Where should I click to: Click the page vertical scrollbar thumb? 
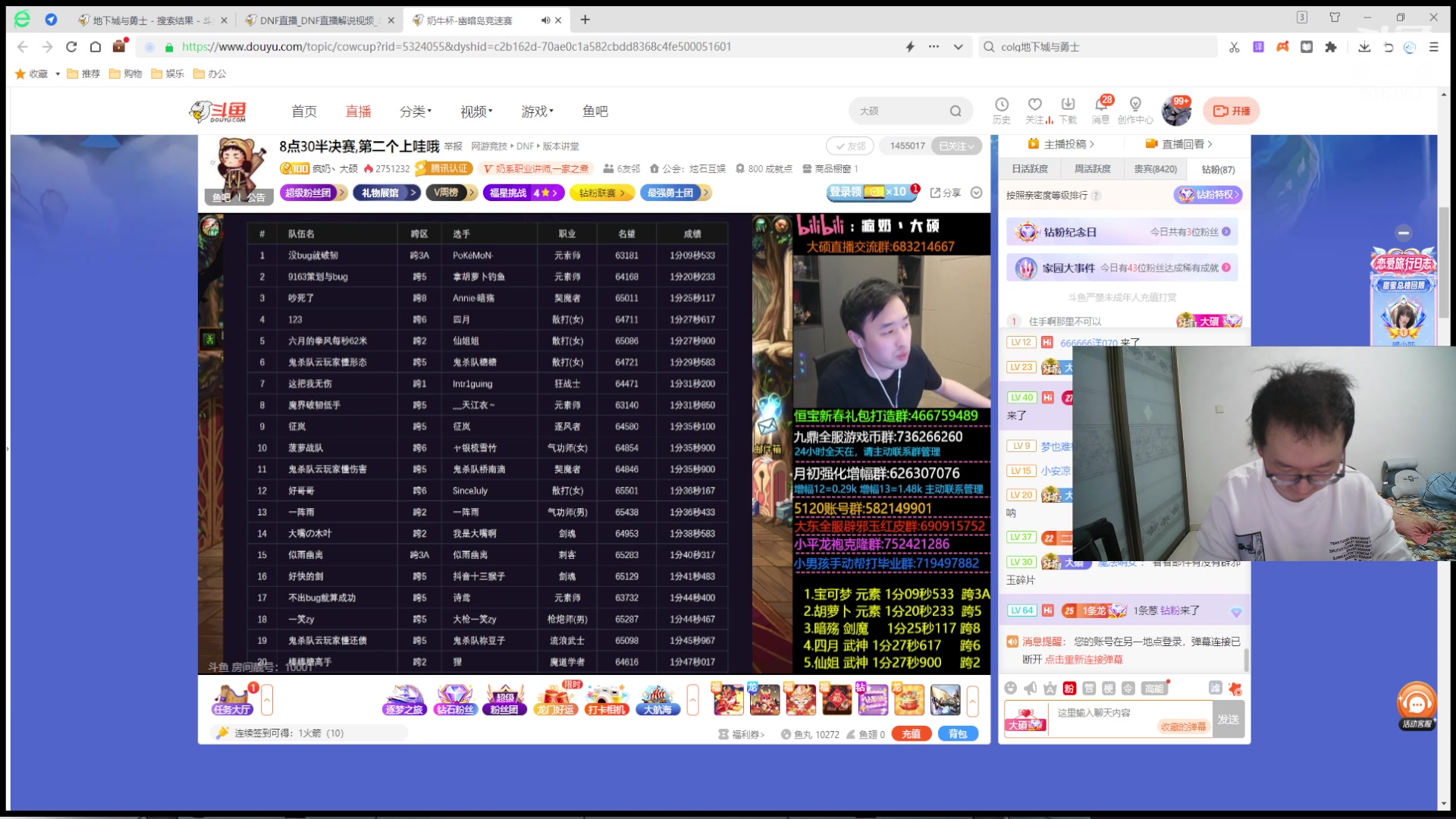coord(1443,262)
